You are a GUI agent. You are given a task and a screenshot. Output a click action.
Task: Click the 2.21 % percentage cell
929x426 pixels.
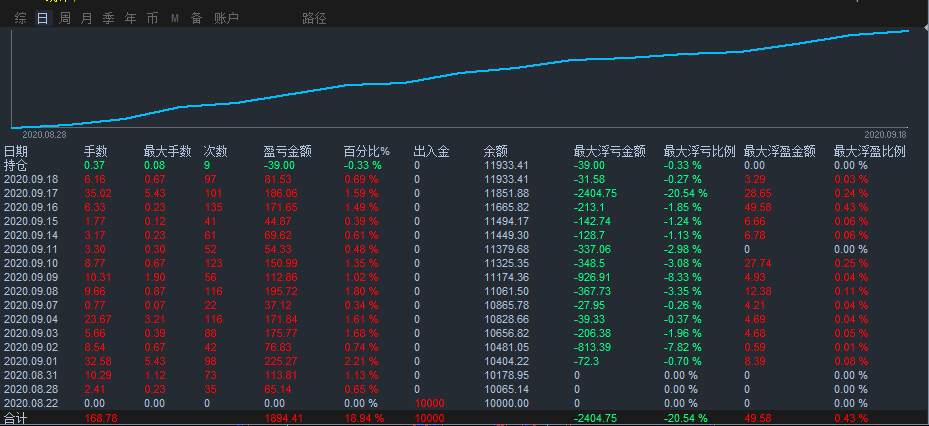361,361
